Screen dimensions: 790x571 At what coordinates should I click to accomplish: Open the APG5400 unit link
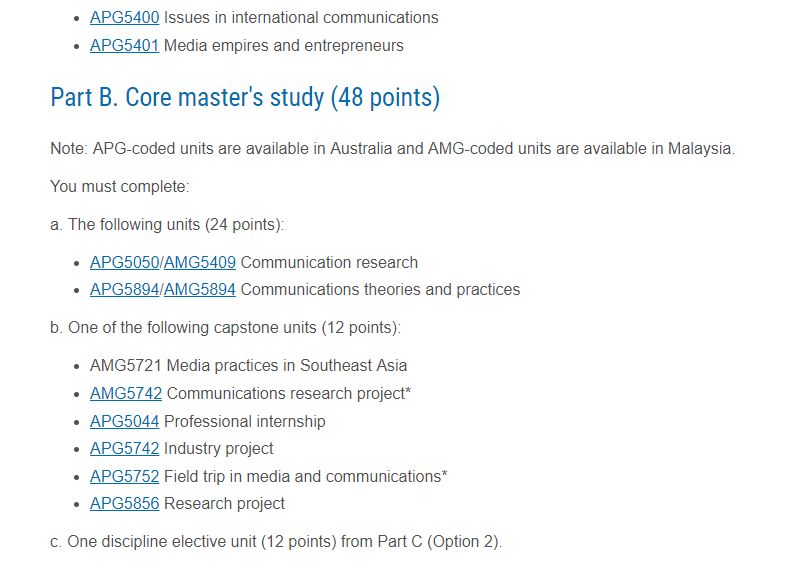coord(124,18)
